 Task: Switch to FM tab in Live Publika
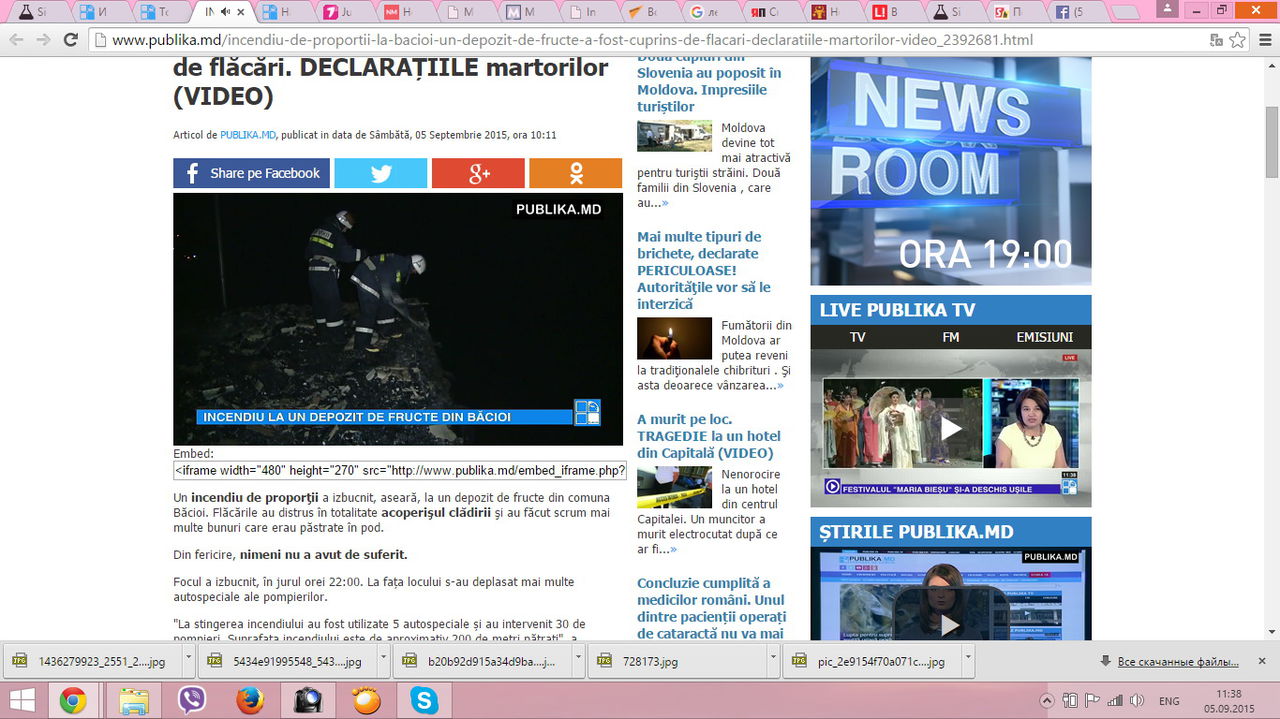950,337
